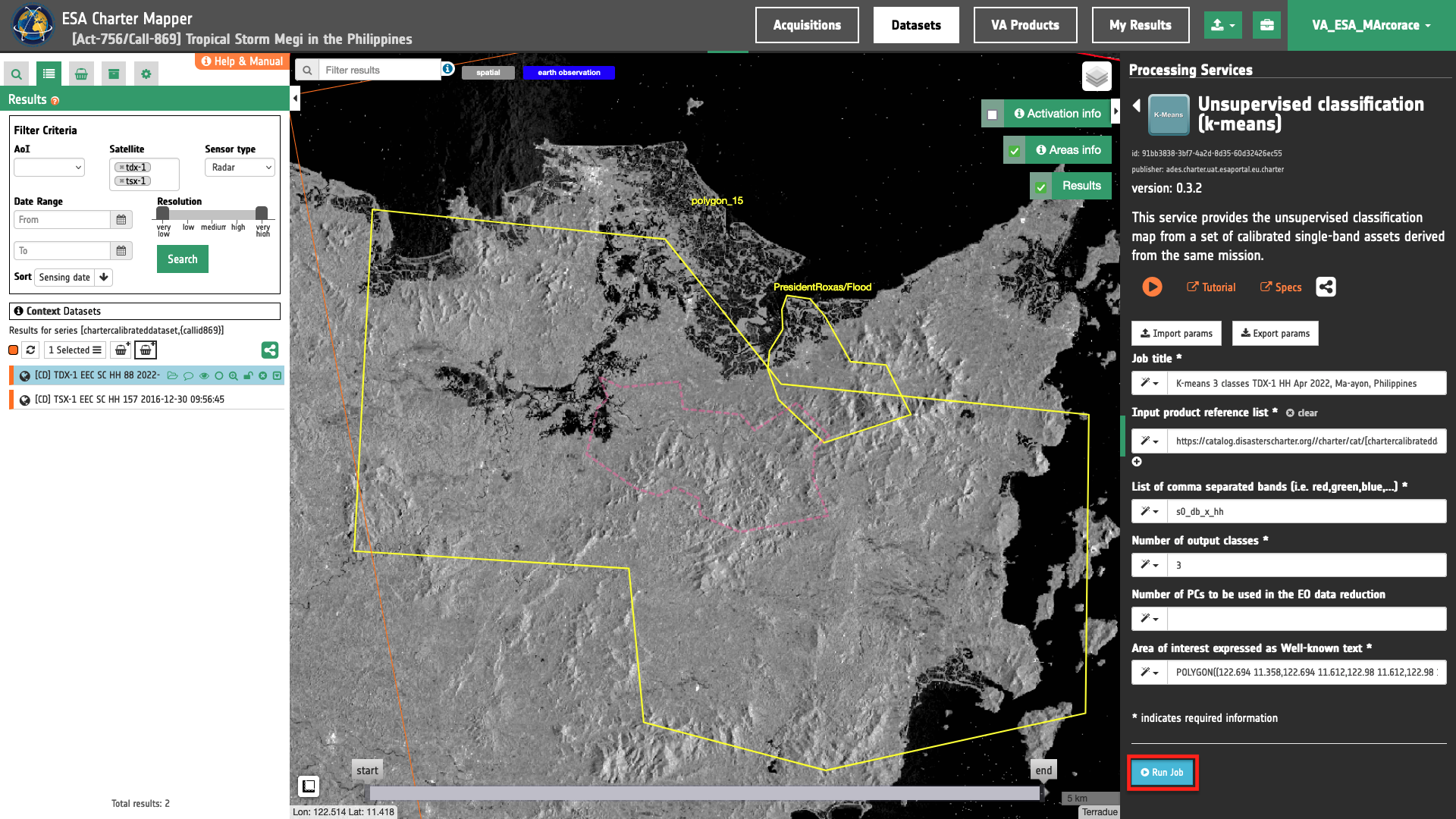Add another input product reference

point(1137,462)
